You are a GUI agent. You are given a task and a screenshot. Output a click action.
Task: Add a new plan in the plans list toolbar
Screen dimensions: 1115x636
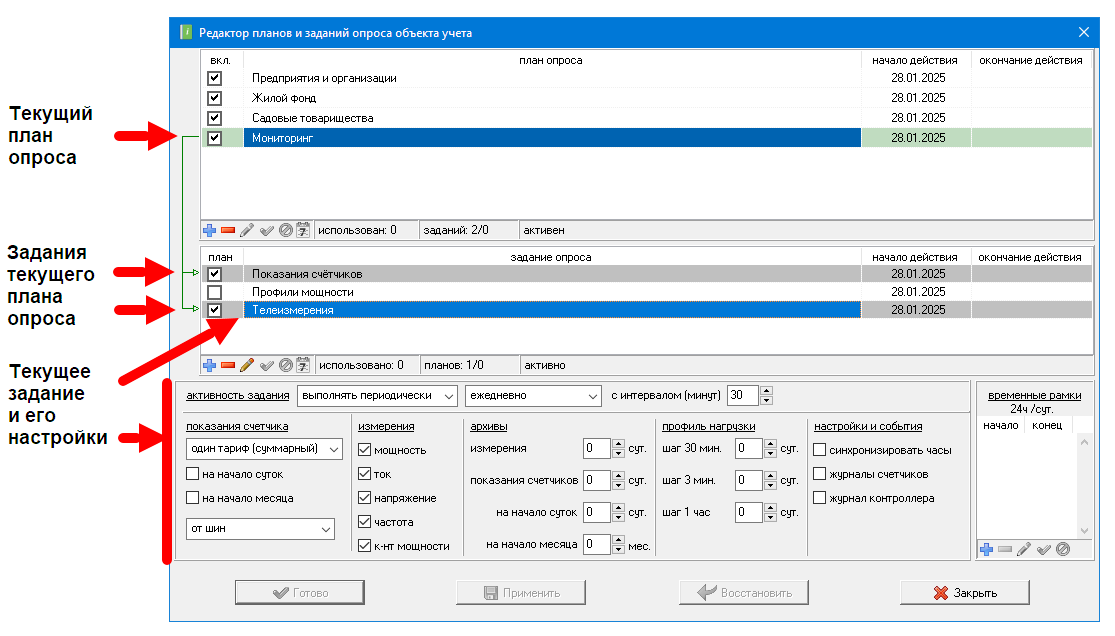[209, 230]
